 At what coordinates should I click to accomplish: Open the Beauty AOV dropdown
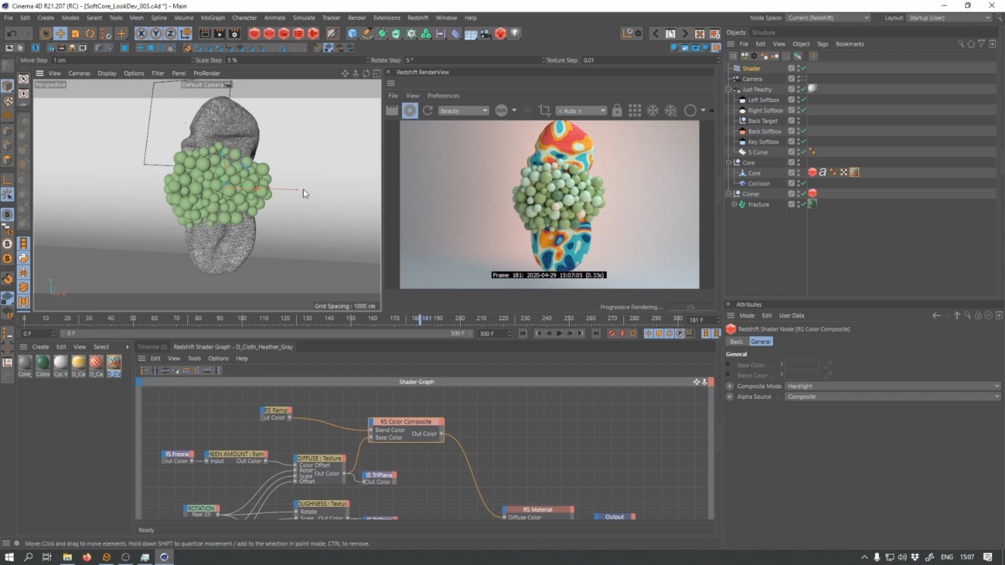click(463, 111)
